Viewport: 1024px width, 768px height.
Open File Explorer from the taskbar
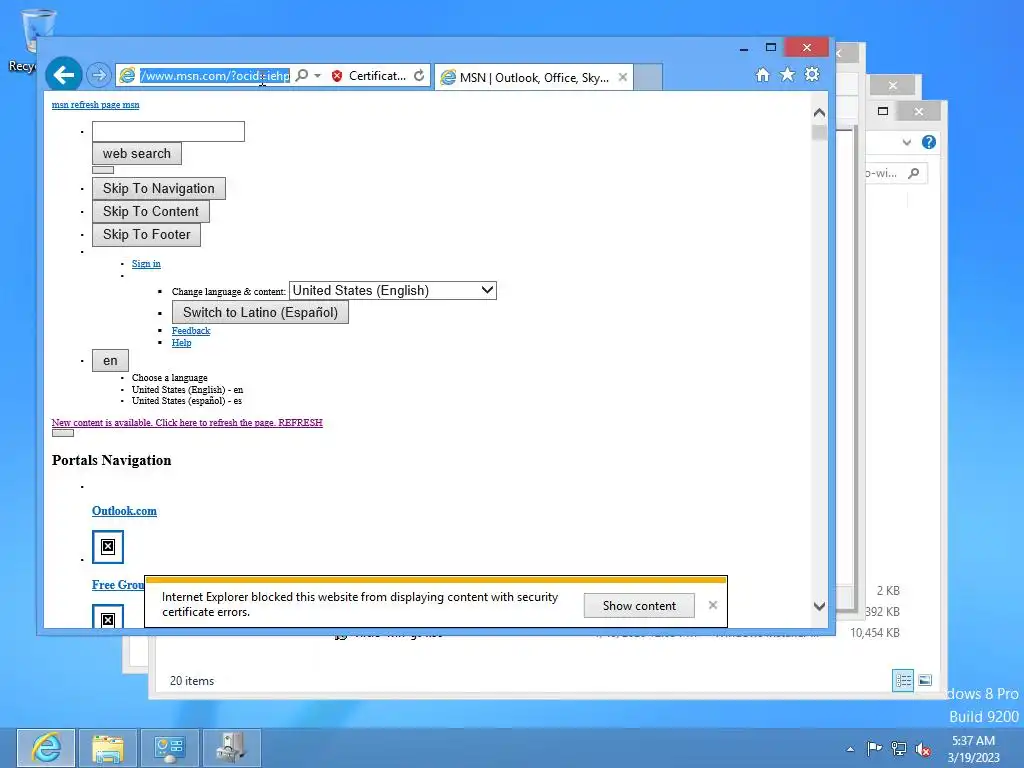pyautogui.click(x=108, y=748)
